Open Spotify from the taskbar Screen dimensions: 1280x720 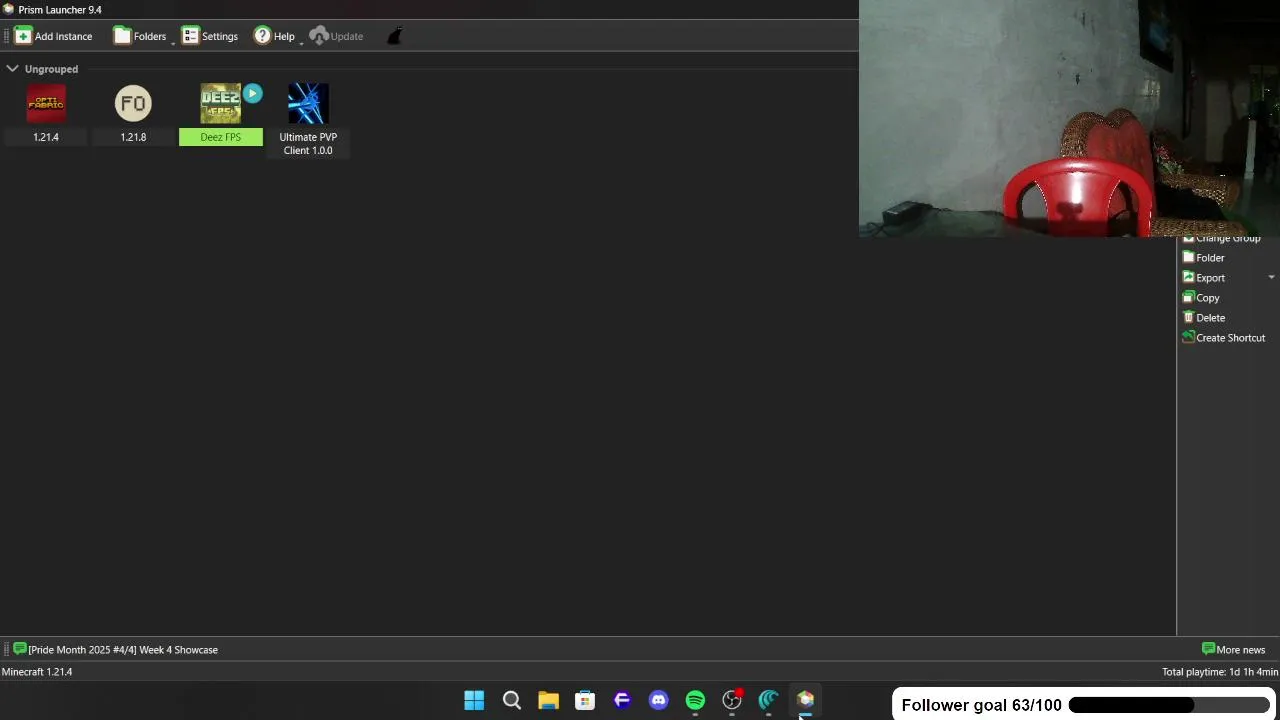click(x=695, y=700)
